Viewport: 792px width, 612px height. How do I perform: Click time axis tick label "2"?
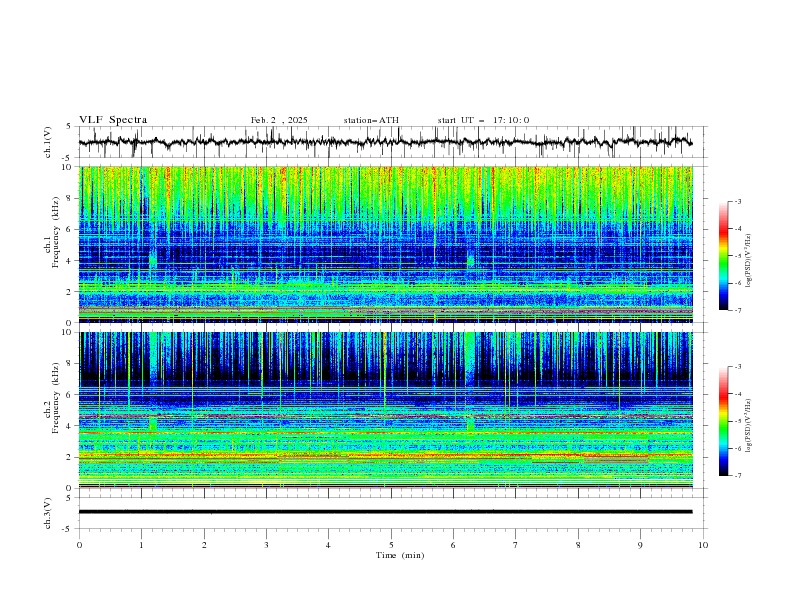point(204,545)
